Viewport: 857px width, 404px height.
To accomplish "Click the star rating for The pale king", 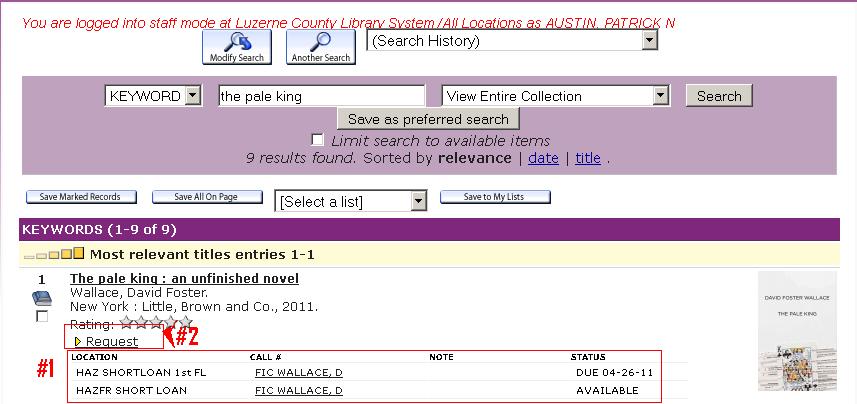I will (x=155, y=323).
